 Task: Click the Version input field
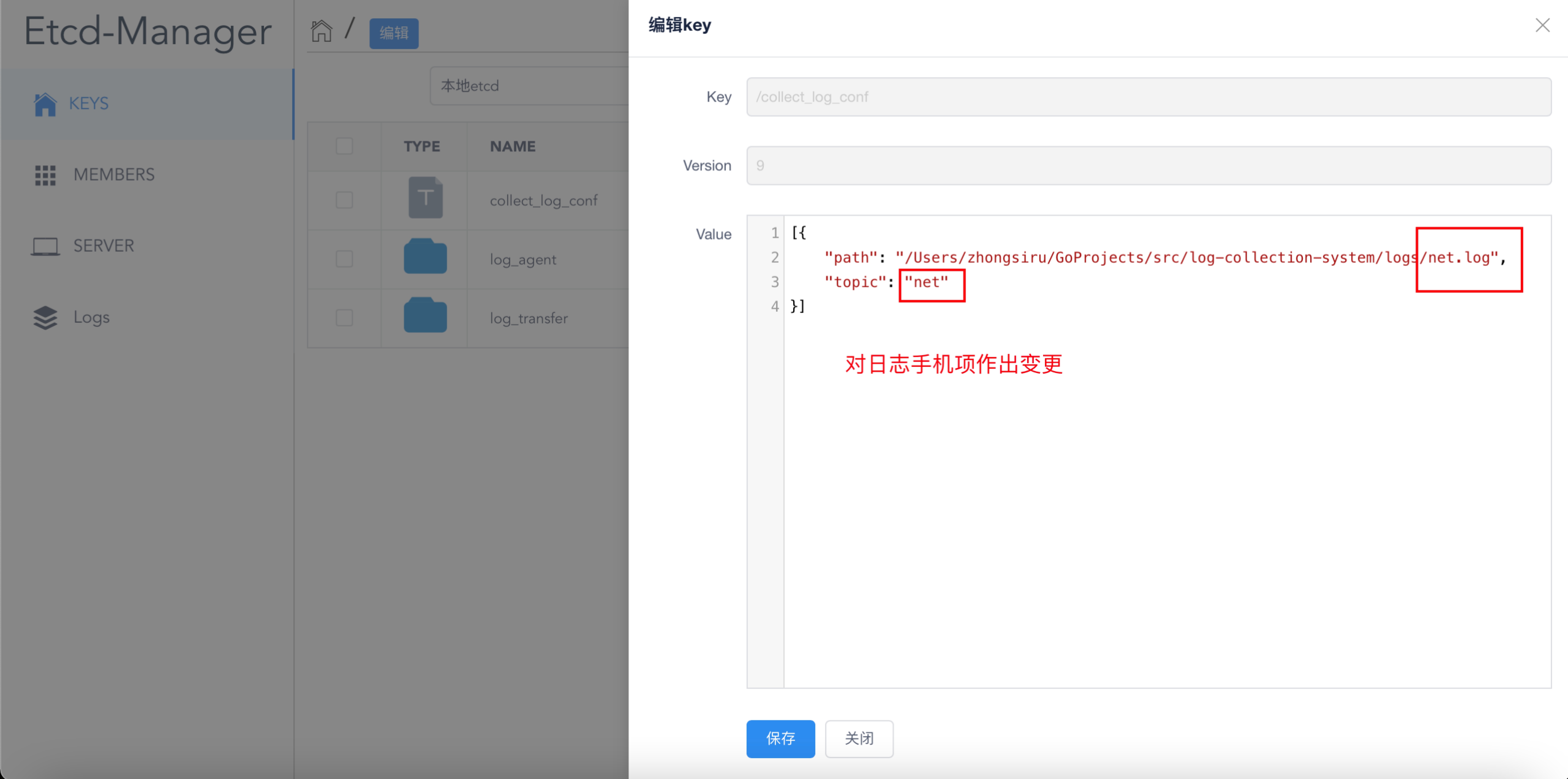point(1149,166)
